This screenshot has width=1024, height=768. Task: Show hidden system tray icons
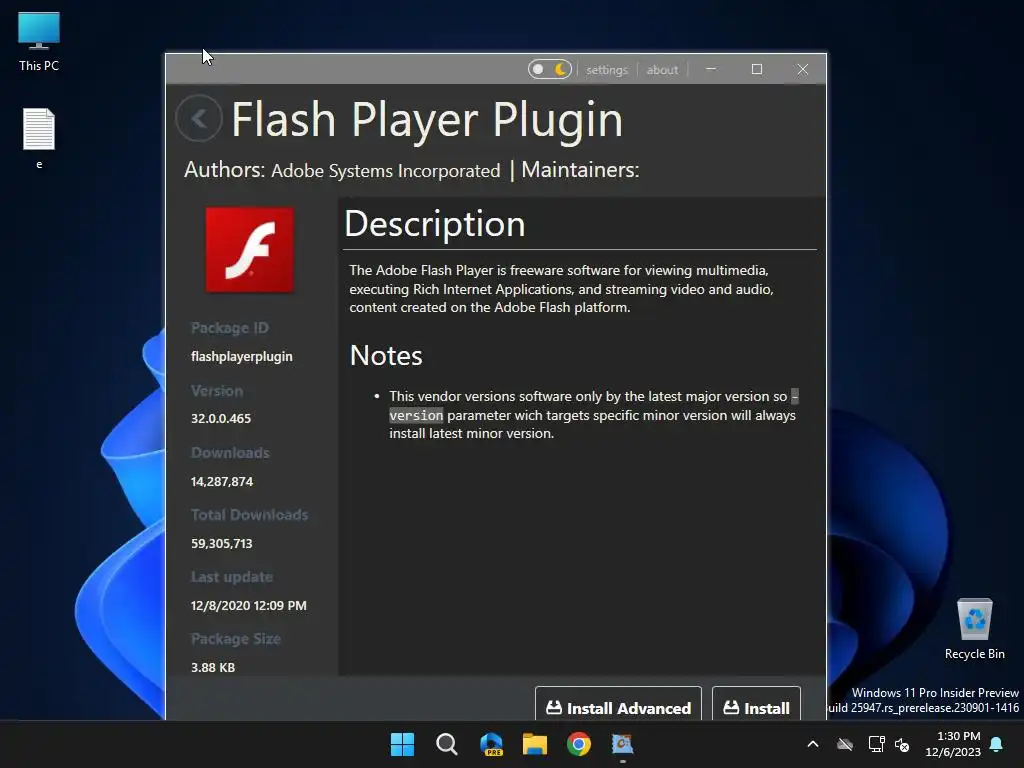(813, 744)
